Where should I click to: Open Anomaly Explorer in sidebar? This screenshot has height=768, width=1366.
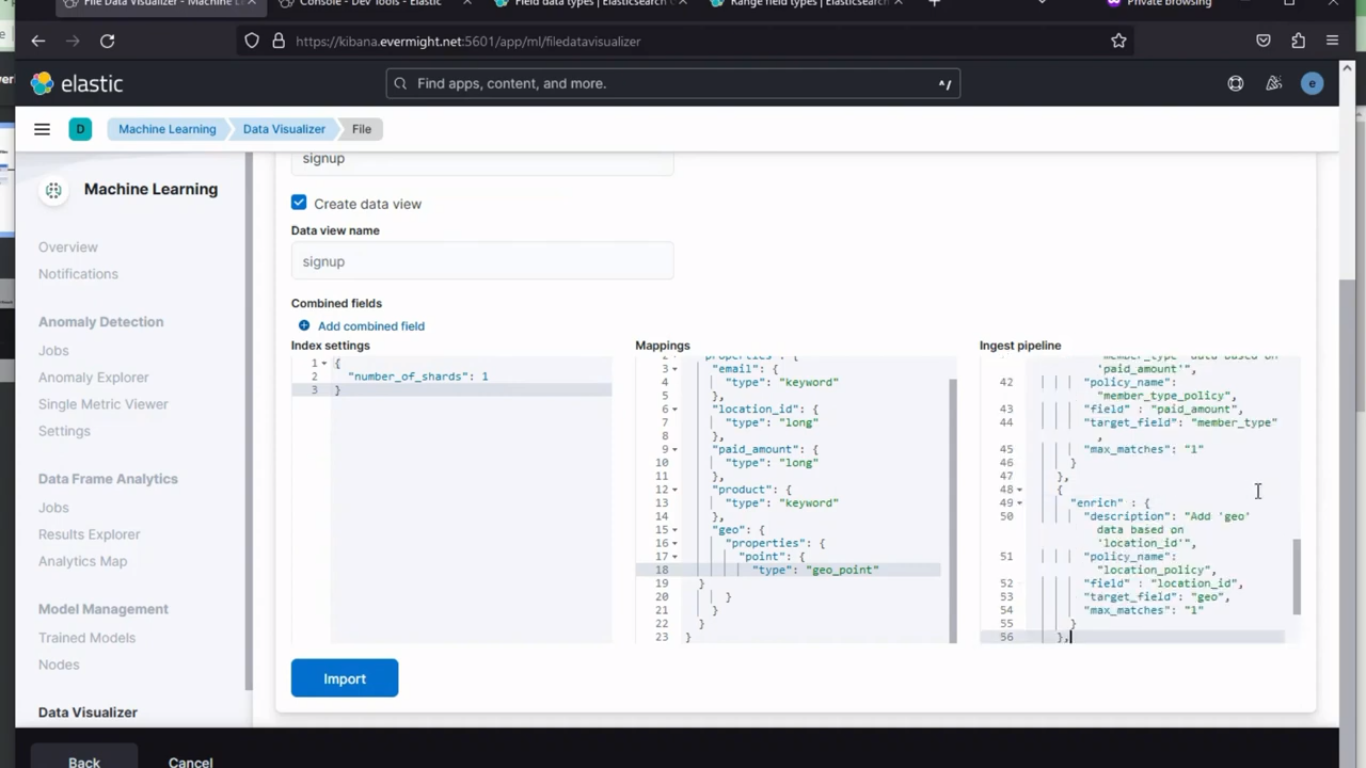93,377
